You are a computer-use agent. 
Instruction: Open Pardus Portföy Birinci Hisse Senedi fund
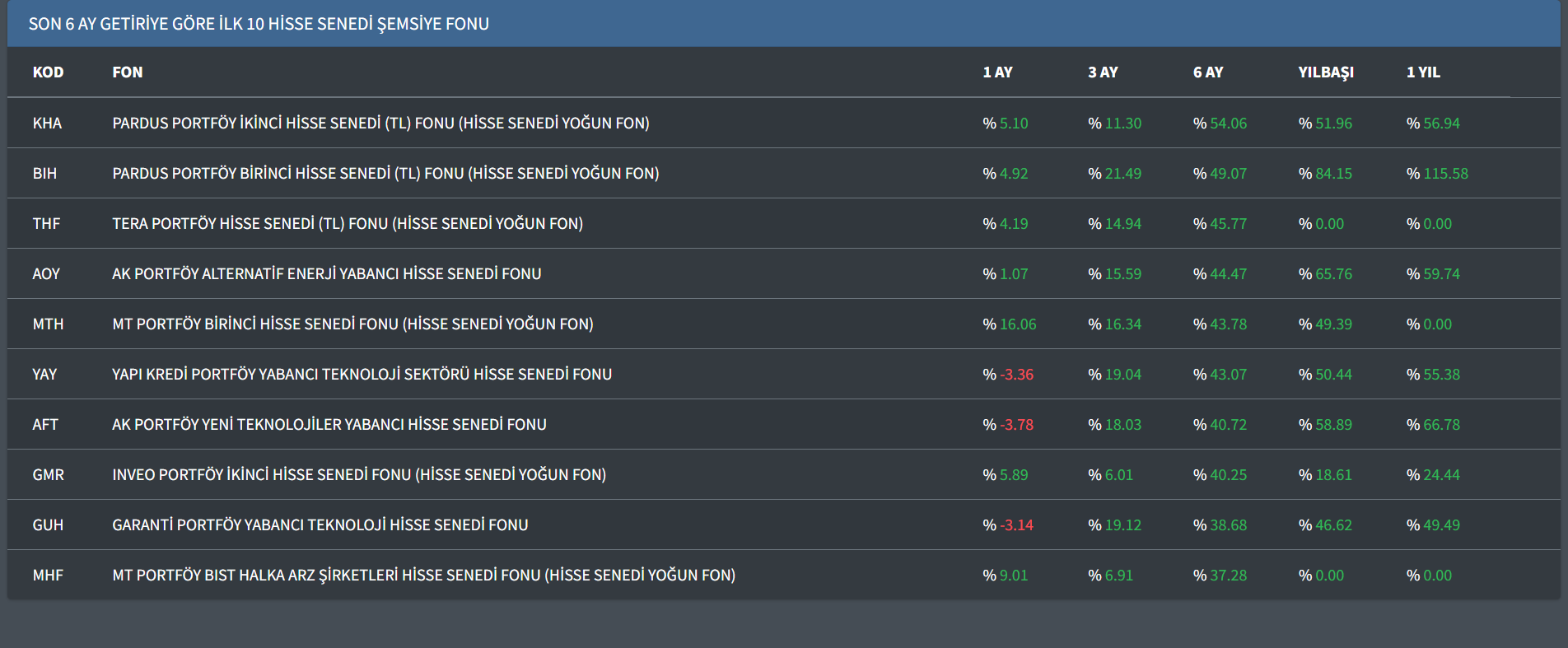coord(385,174)
